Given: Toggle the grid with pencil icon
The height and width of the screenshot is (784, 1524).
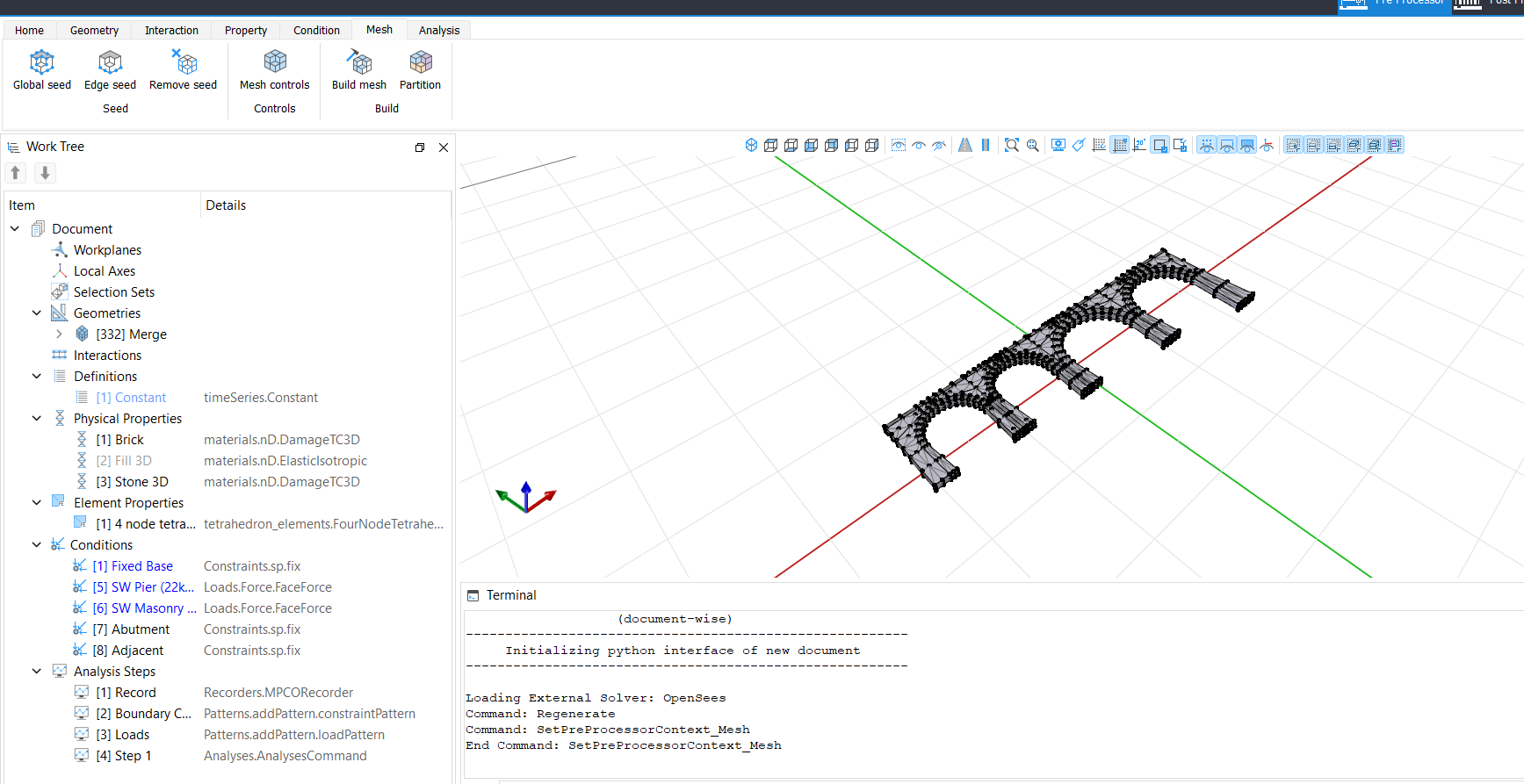Looking at the screenshot, I should [x=1099, y=145].
